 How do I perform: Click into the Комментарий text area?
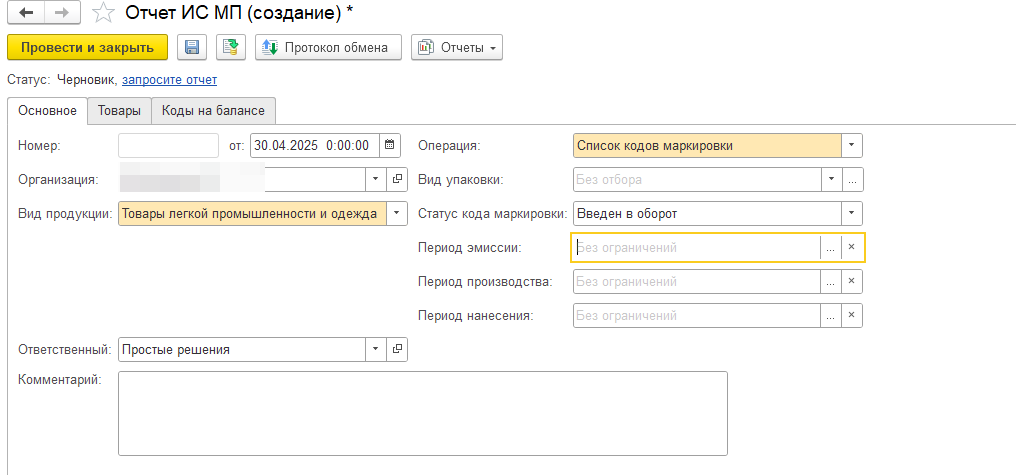[x=422, y=413]
